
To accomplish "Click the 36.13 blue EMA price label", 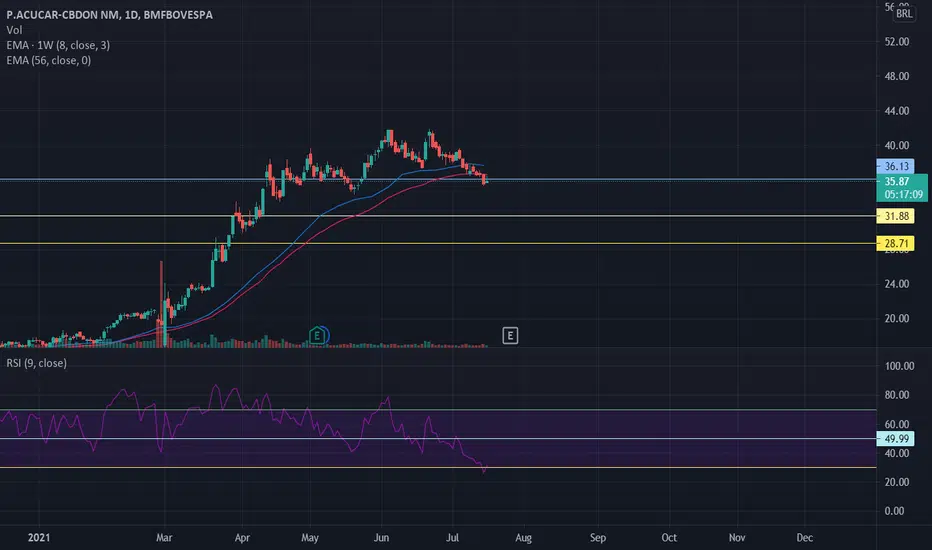I will coord(896,166).
